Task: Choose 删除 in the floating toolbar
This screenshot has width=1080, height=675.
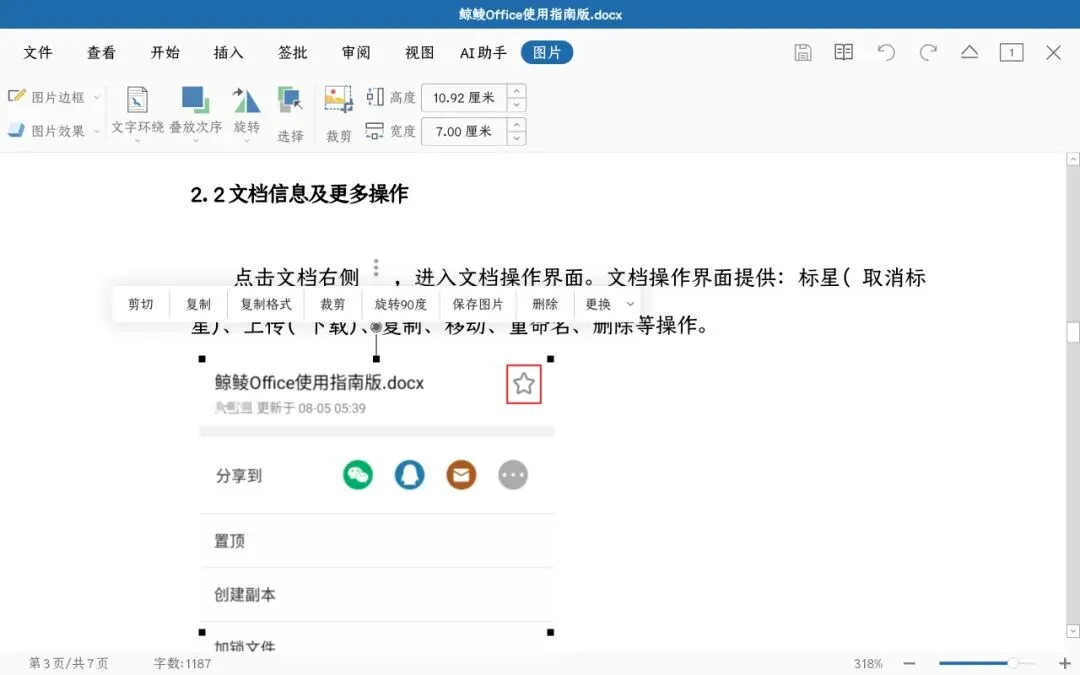Action: click(x=545, y=304)
